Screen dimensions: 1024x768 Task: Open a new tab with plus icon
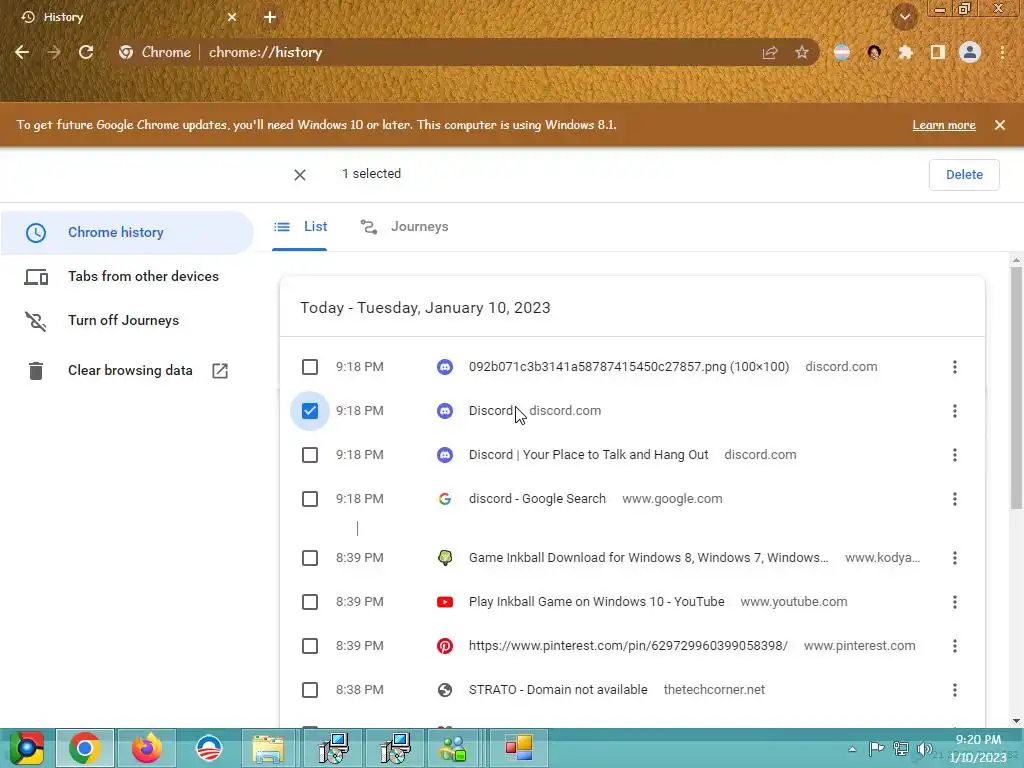pyautogui.click(x=270, y=17)
